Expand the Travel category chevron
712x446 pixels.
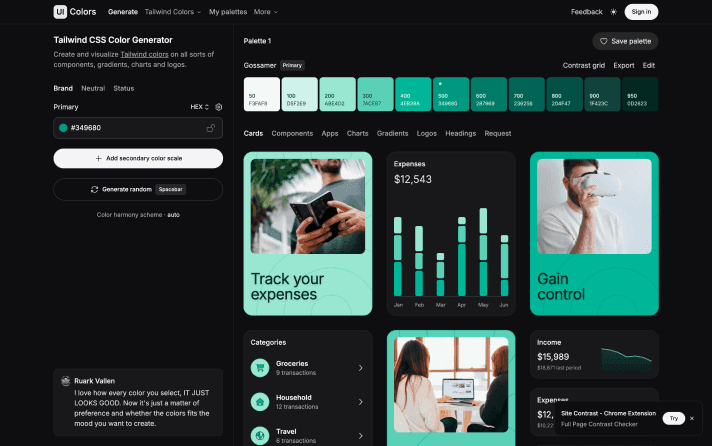[361, 436]
